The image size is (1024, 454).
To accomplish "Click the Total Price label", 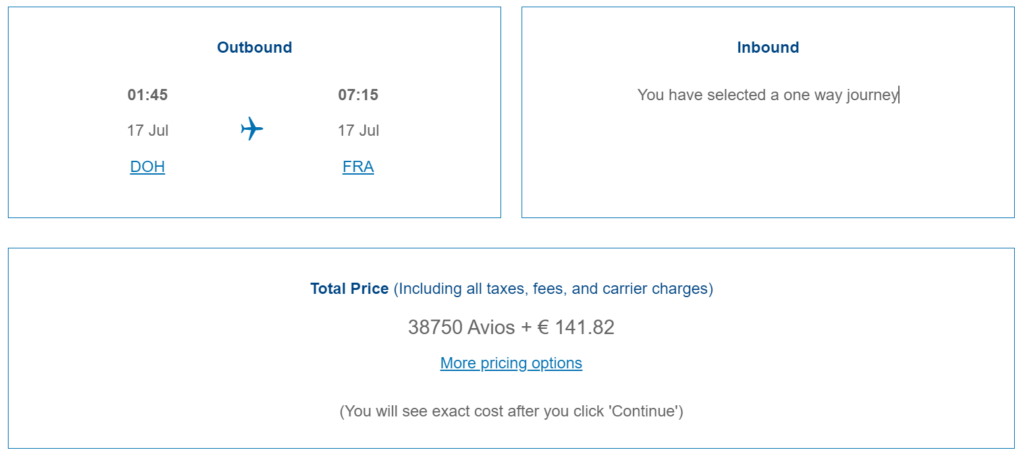I will tap(349, 289).
